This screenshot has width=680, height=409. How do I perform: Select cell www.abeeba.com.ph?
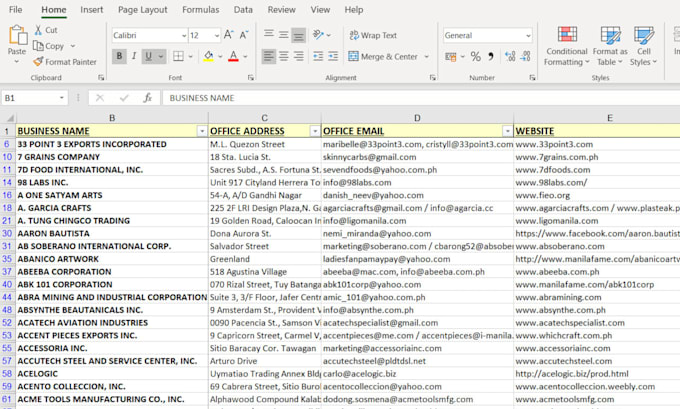[597, 272]
